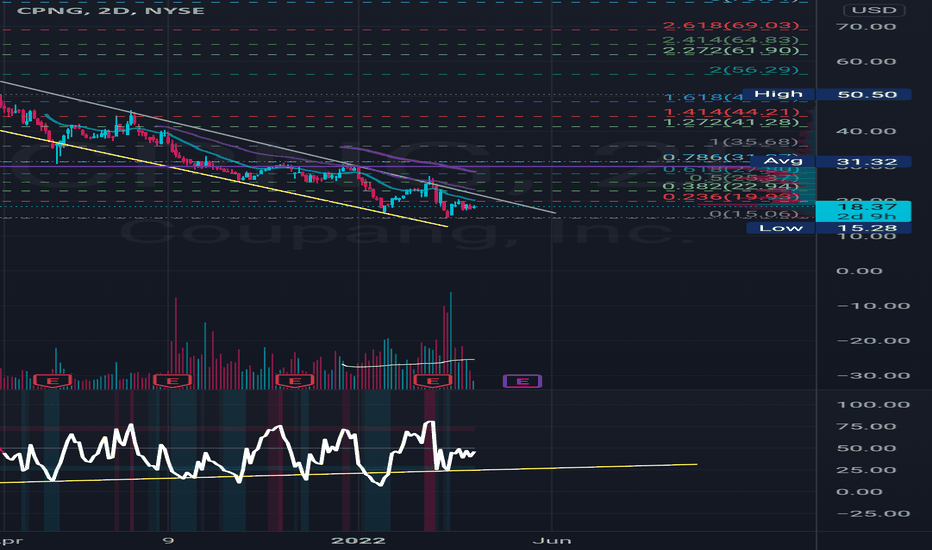
Task: Click the 75.00 oscillator scale value
Action: tap(866, 427)
